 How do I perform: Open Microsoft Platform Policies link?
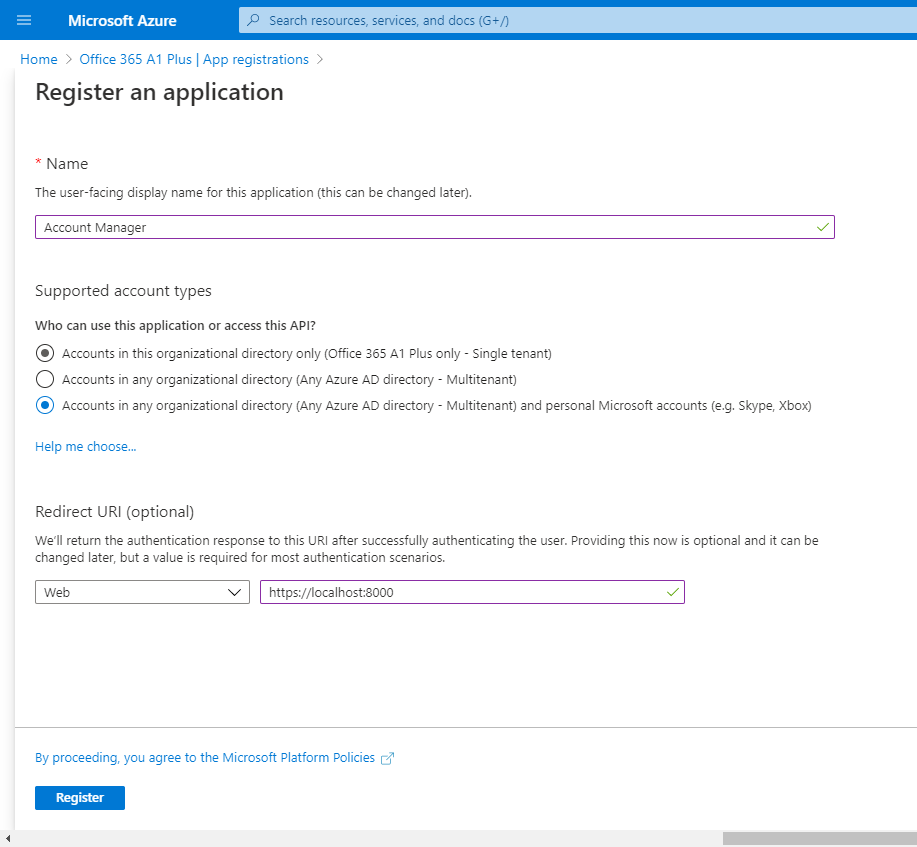coord(205,758)
